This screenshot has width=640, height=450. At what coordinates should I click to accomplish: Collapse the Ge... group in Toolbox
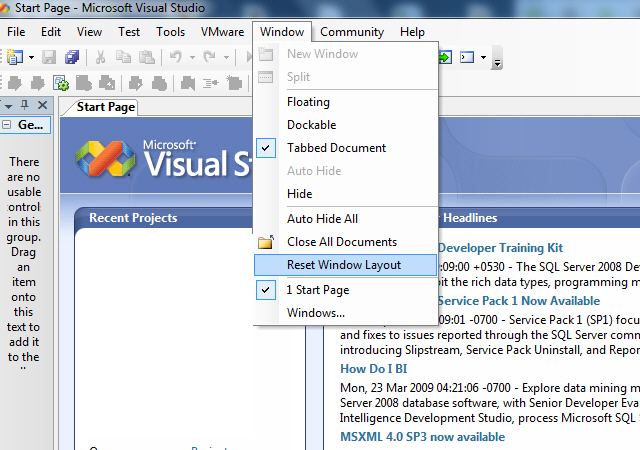pyautogui.click(x=6, y=125)
